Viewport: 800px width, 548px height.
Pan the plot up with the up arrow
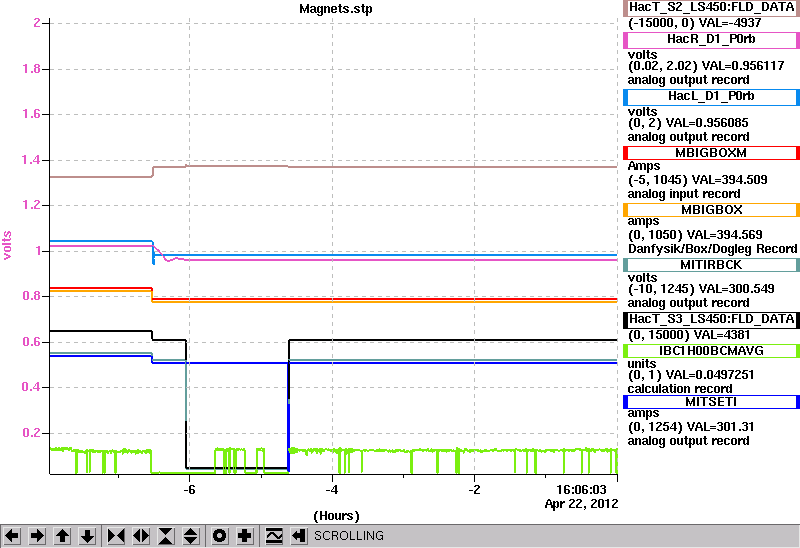(62, 536)
